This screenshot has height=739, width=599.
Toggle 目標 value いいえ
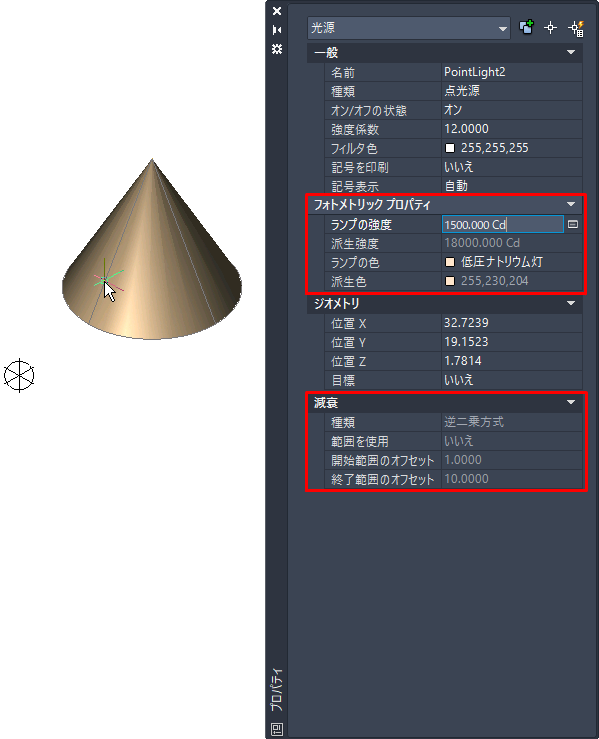point(511,380)
